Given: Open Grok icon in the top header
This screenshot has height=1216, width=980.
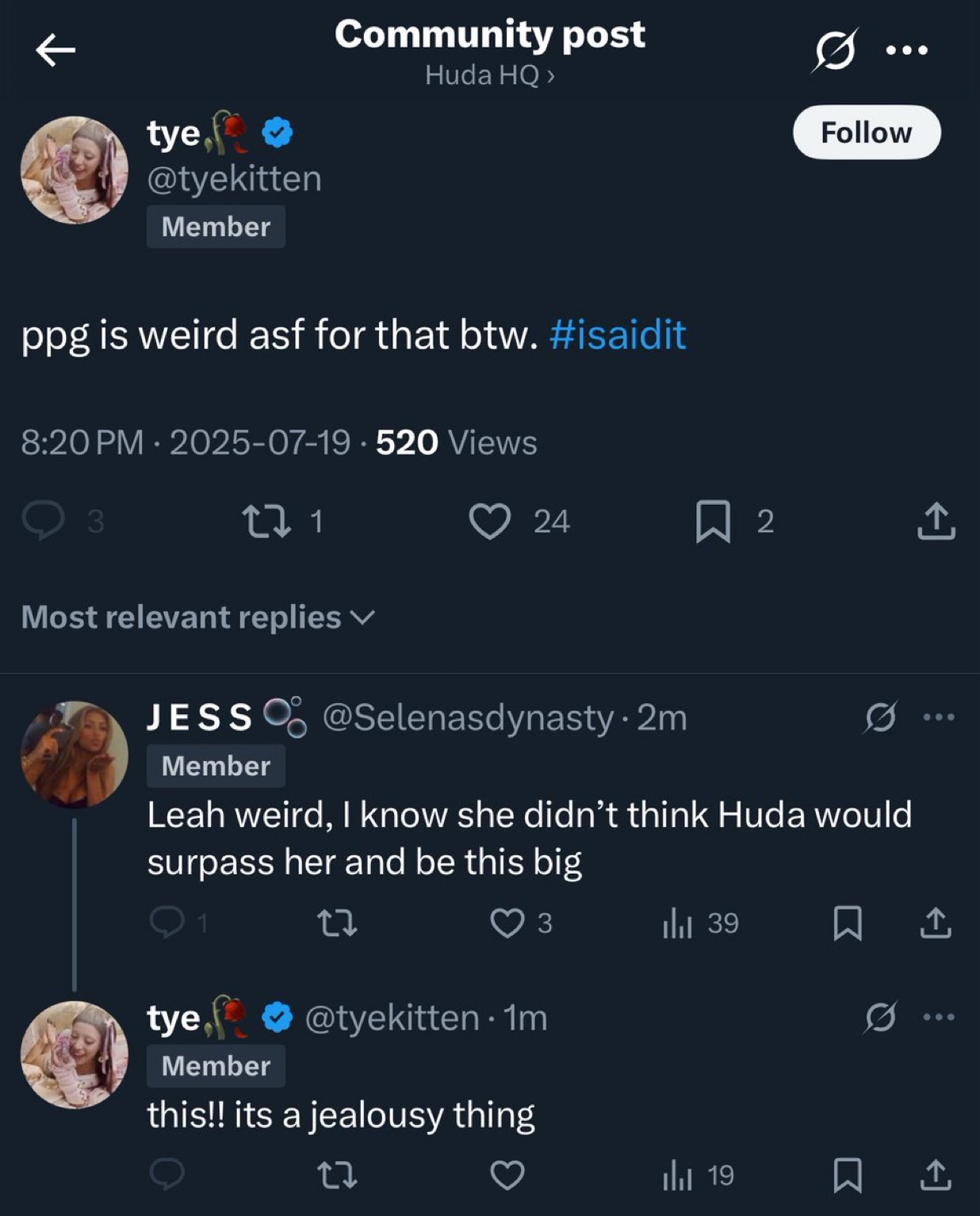Looking at the screenshot, I should [x=836, y=50].
